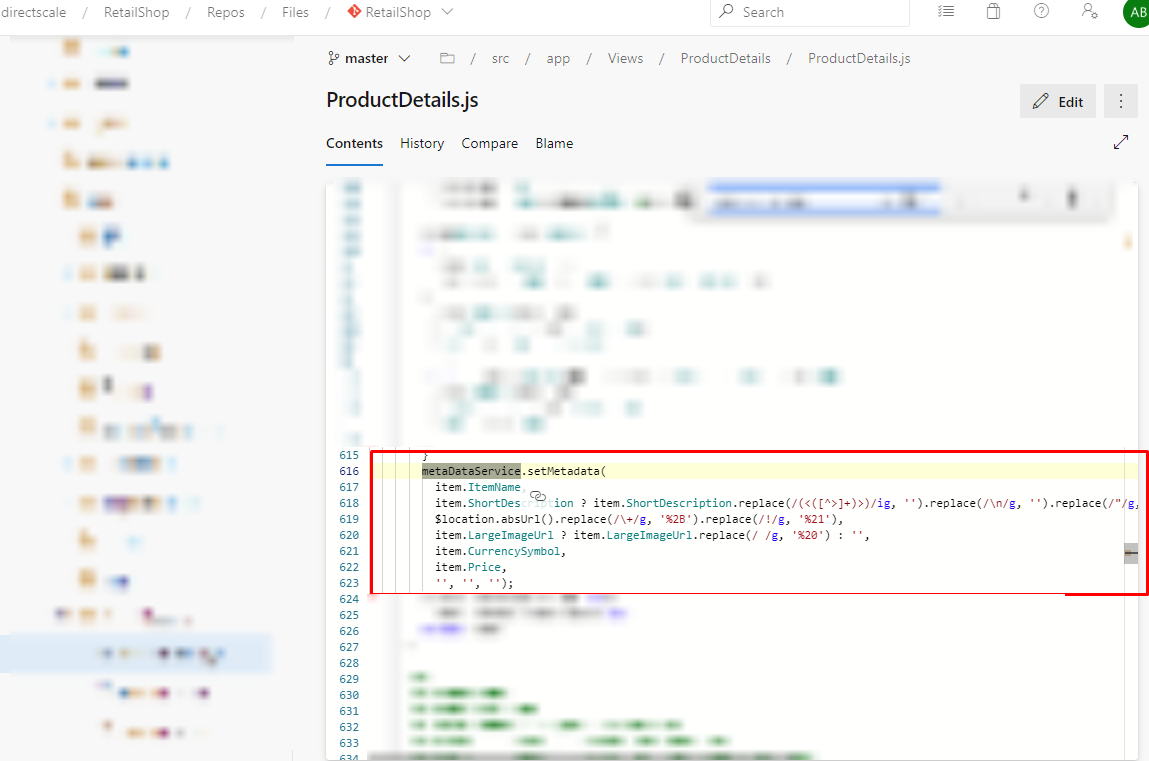Image resolution: width=1149 pixels, height=761 pixels.
Task: Go to the Views folder in the breadcrumb
Action: pyautogui.click(x=625, y=58)
